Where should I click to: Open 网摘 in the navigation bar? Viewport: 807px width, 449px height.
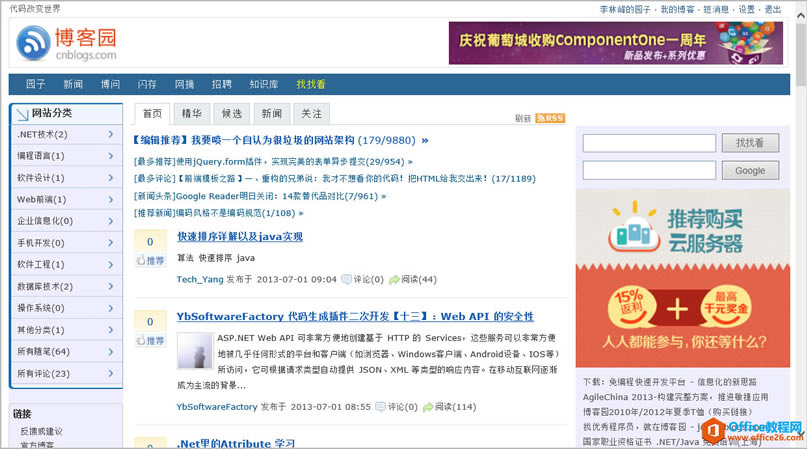click(184, 84)
